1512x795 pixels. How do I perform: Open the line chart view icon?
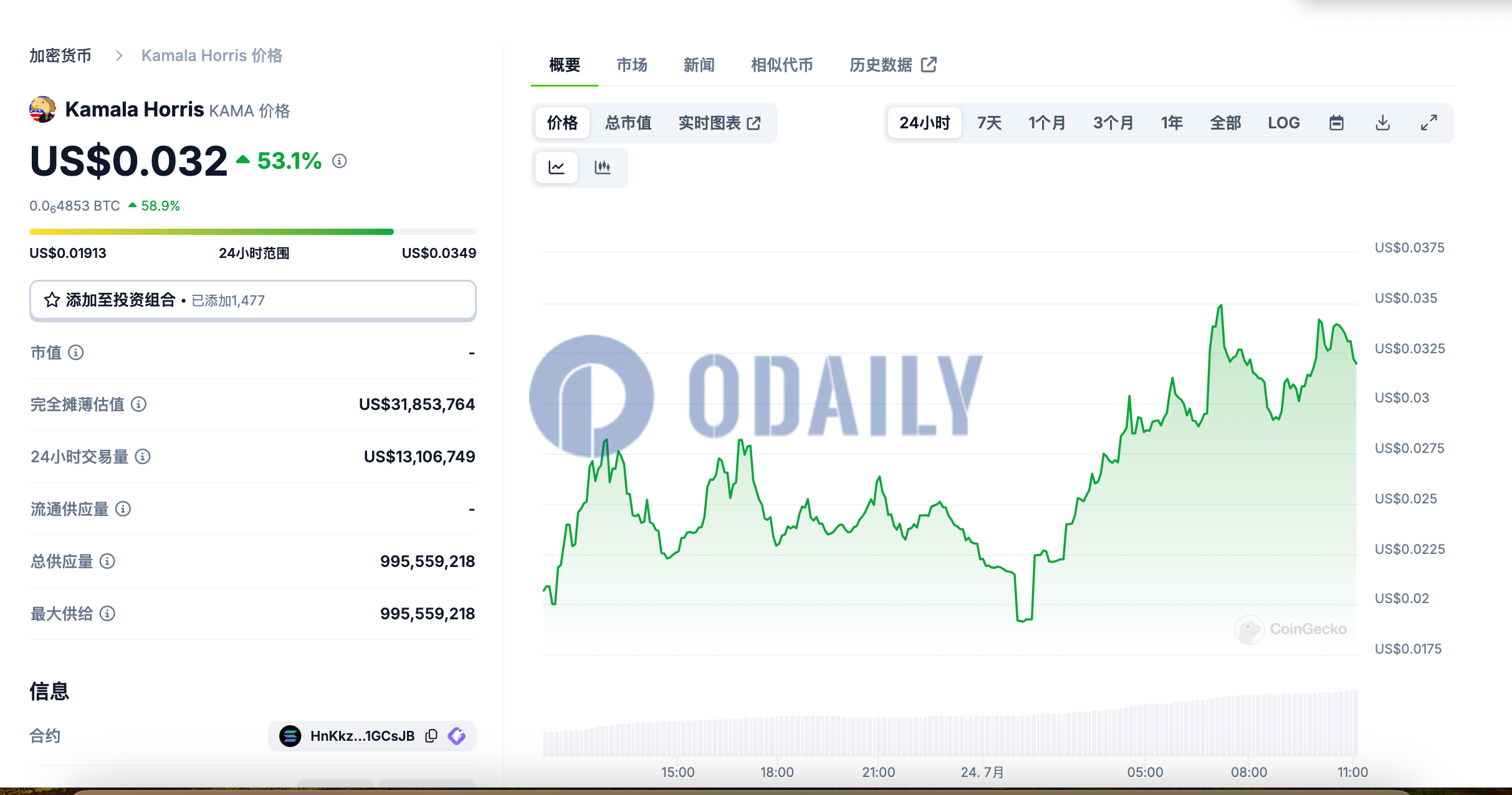pyautogui.click(x=557, y=167)
